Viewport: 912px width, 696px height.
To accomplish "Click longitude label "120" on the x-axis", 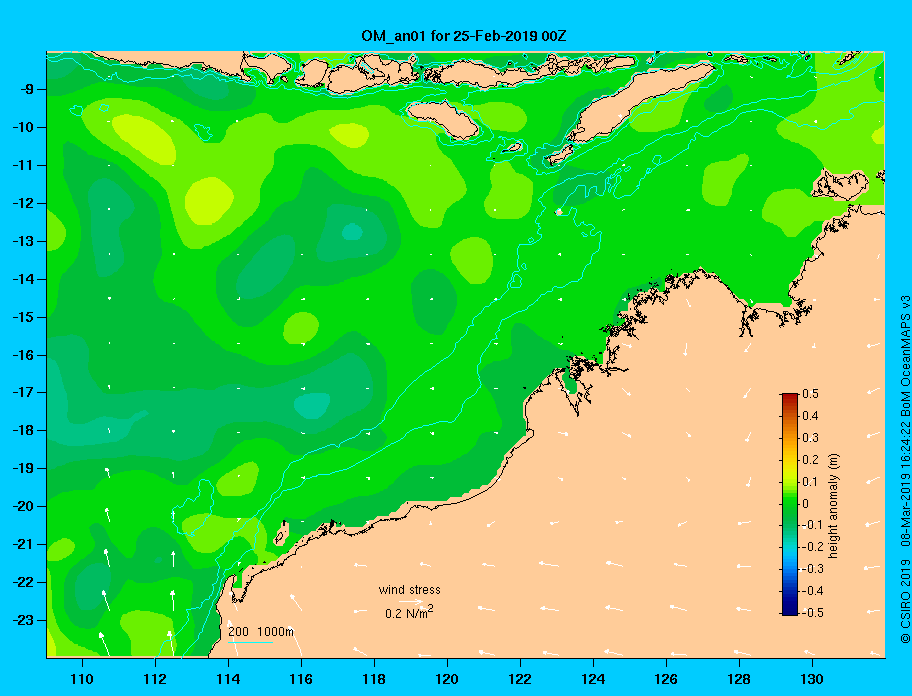I will (447, 679).
